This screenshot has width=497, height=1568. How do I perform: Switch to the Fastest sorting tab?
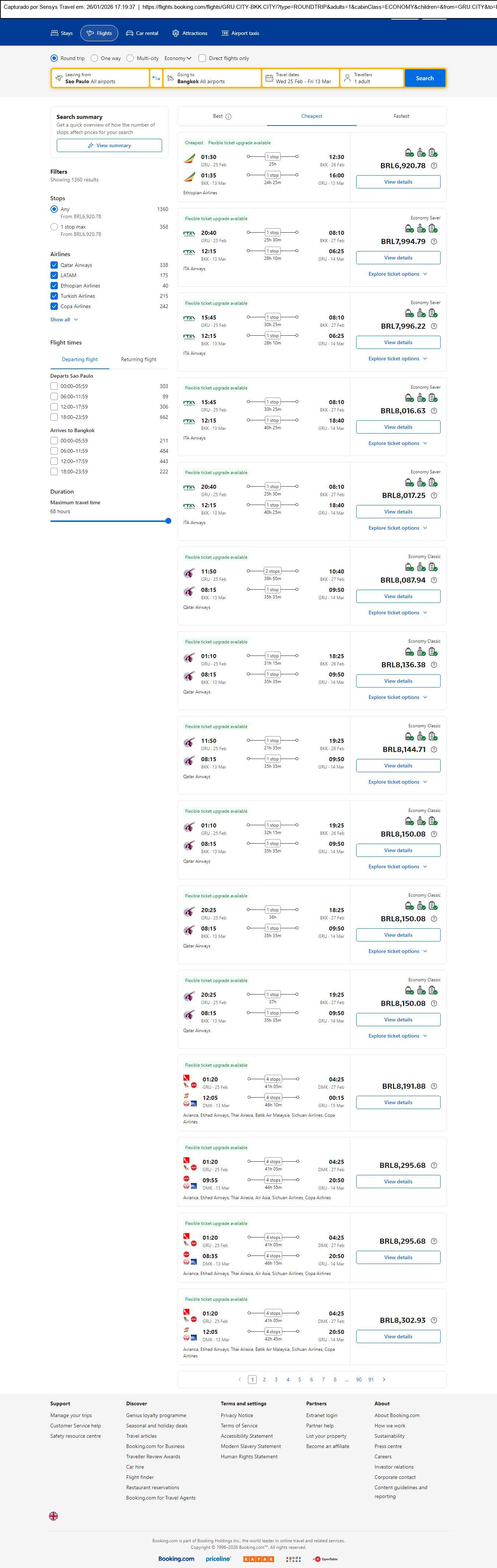(x=401, y=116)
